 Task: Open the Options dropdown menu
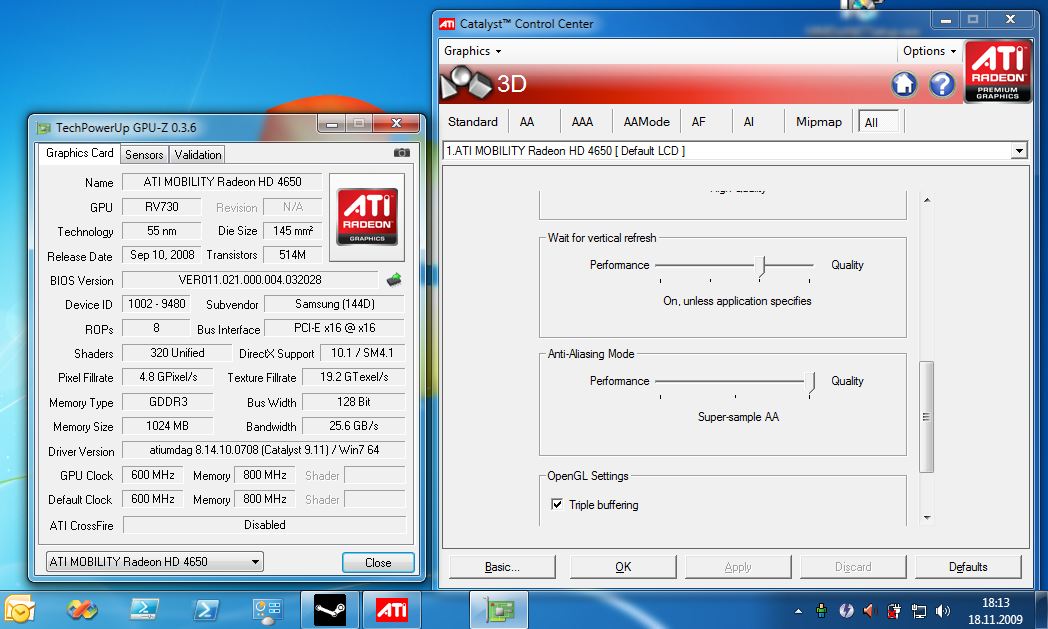click(929, 51)
